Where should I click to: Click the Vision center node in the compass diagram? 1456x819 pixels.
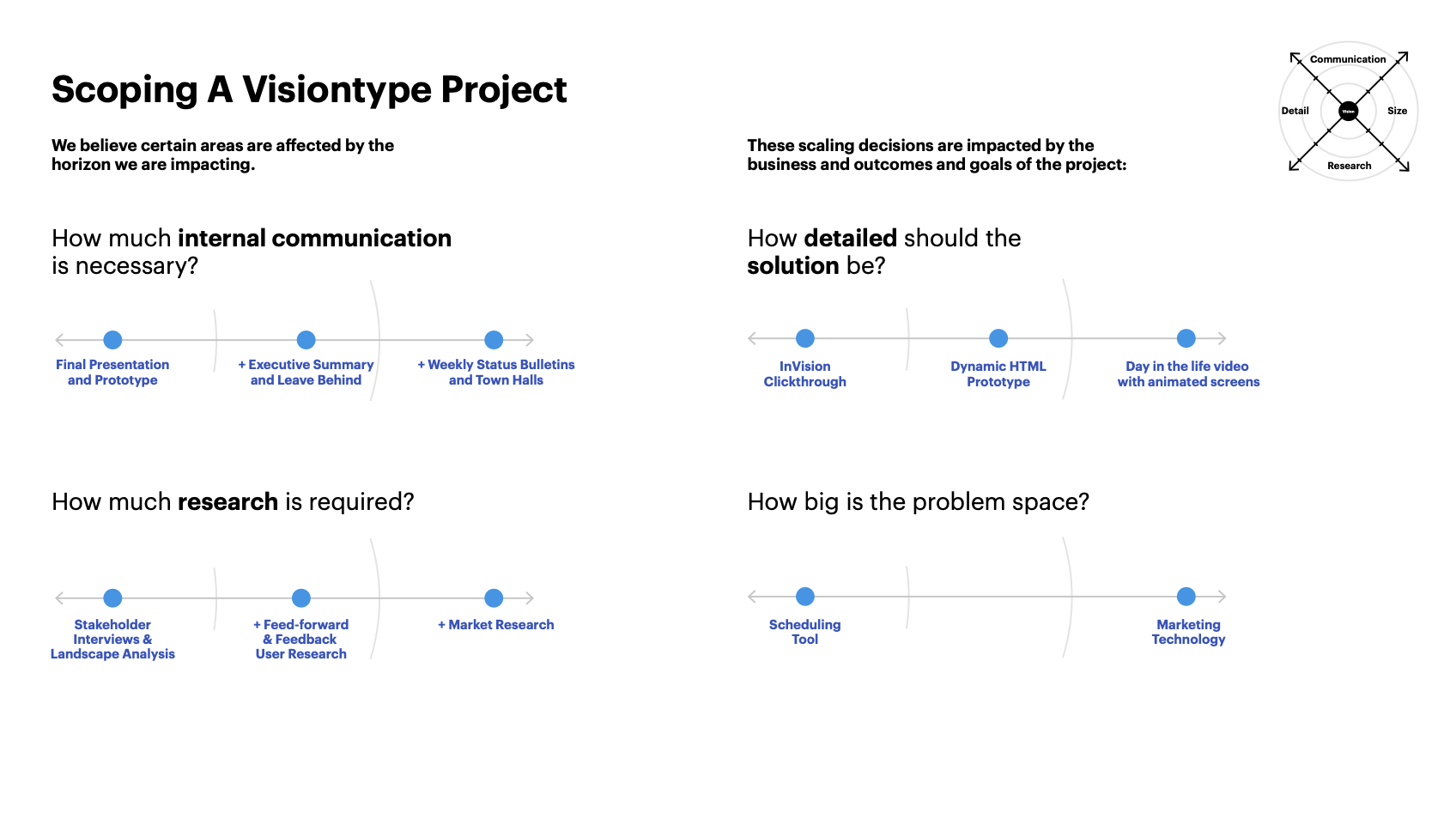point(1348,111)
